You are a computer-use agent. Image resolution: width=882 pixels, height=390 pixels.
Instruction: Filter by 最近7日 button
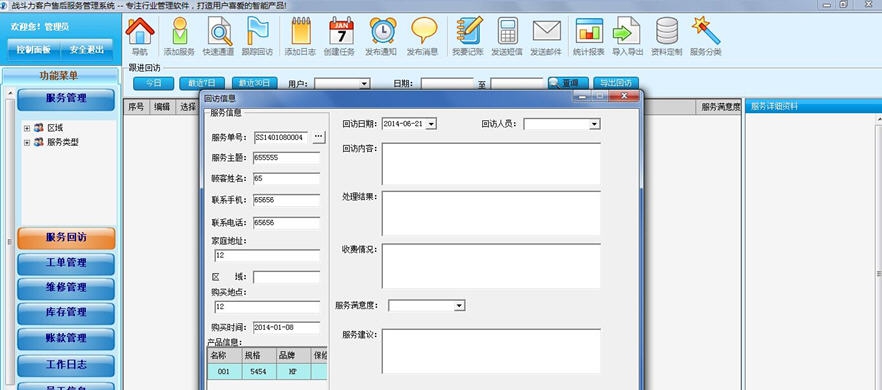point(202,84)
